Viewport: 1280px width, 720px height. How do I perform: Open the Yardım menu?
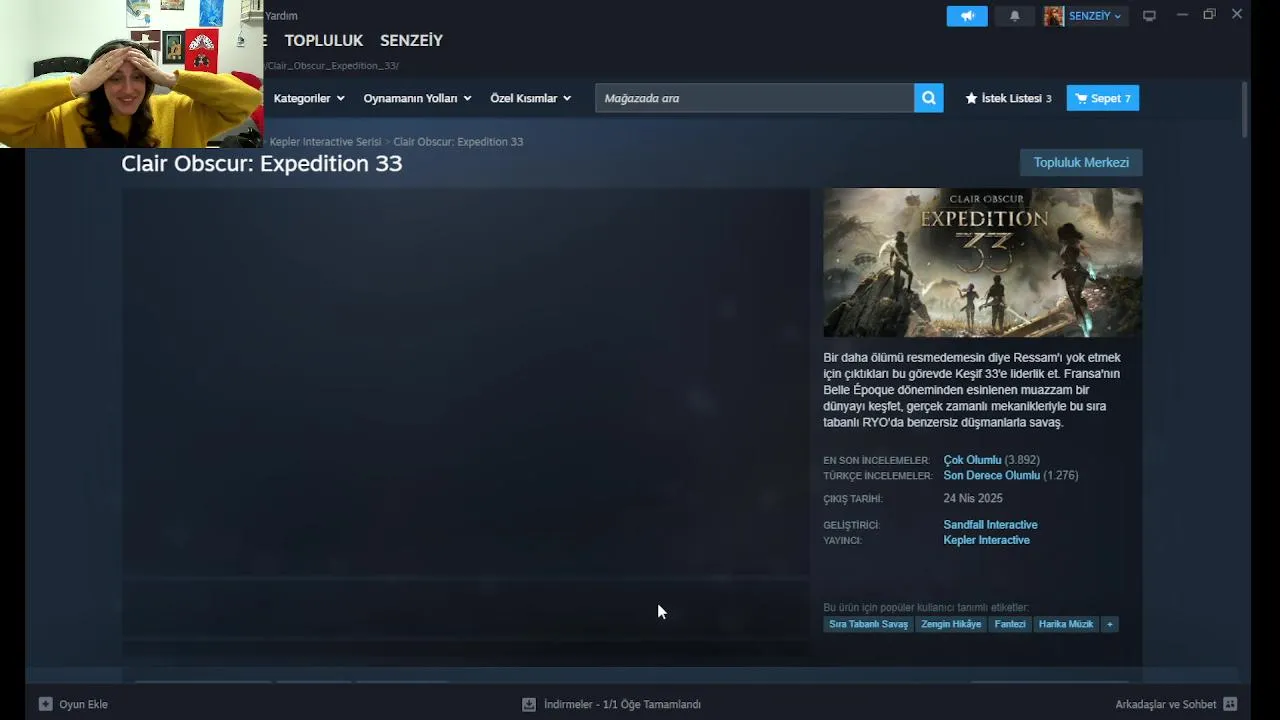click(281, 16)
